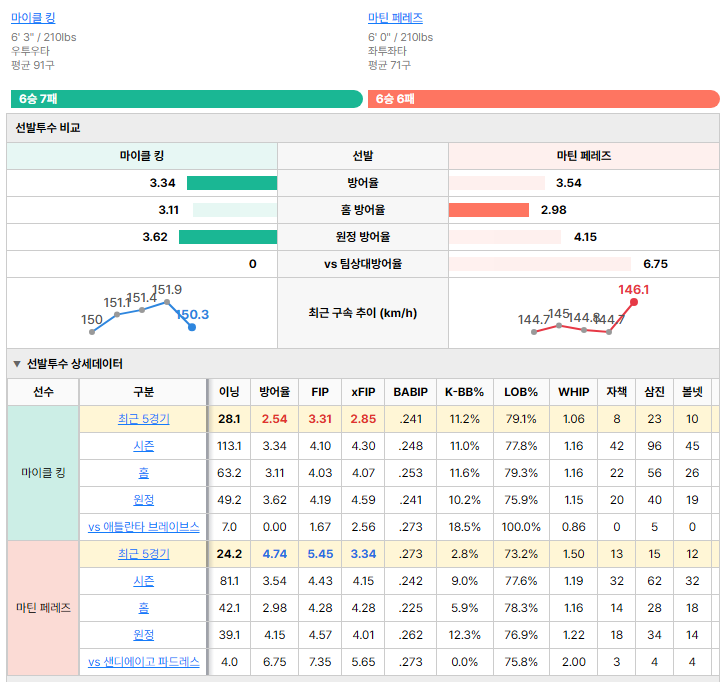Click the 96 season 삼진 cell
The width and height of the screenshot is (726, 682).
pyautogui.click(x=654, y=446)
